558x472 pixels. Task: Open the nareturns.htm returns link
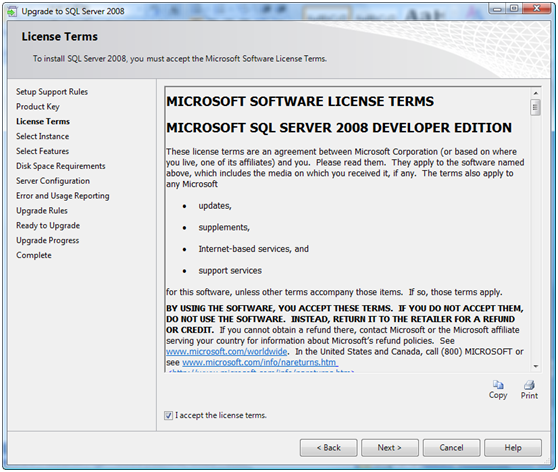point(259,362)
